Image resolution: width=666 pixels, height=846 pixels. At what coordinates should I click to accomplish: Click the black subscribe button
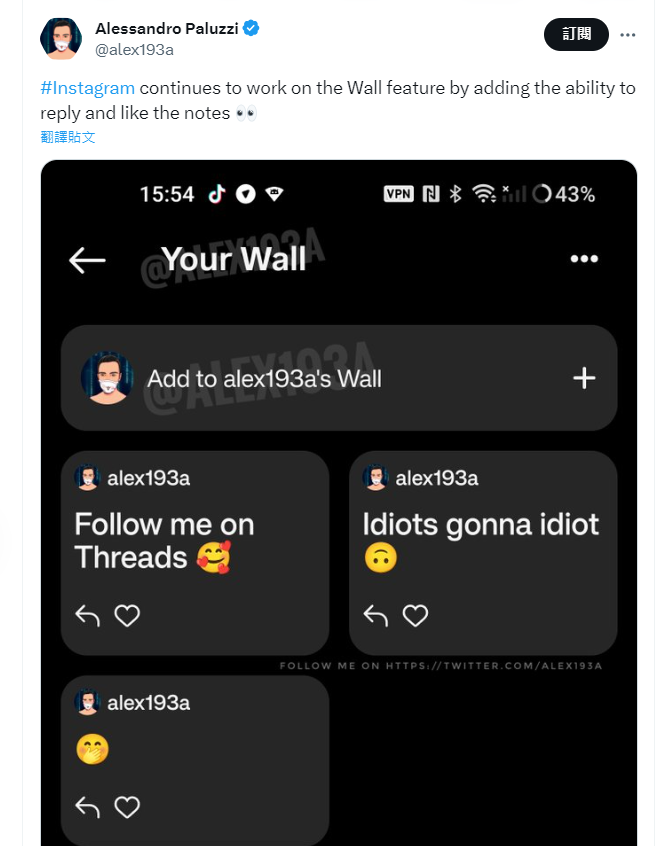point(576,34)
